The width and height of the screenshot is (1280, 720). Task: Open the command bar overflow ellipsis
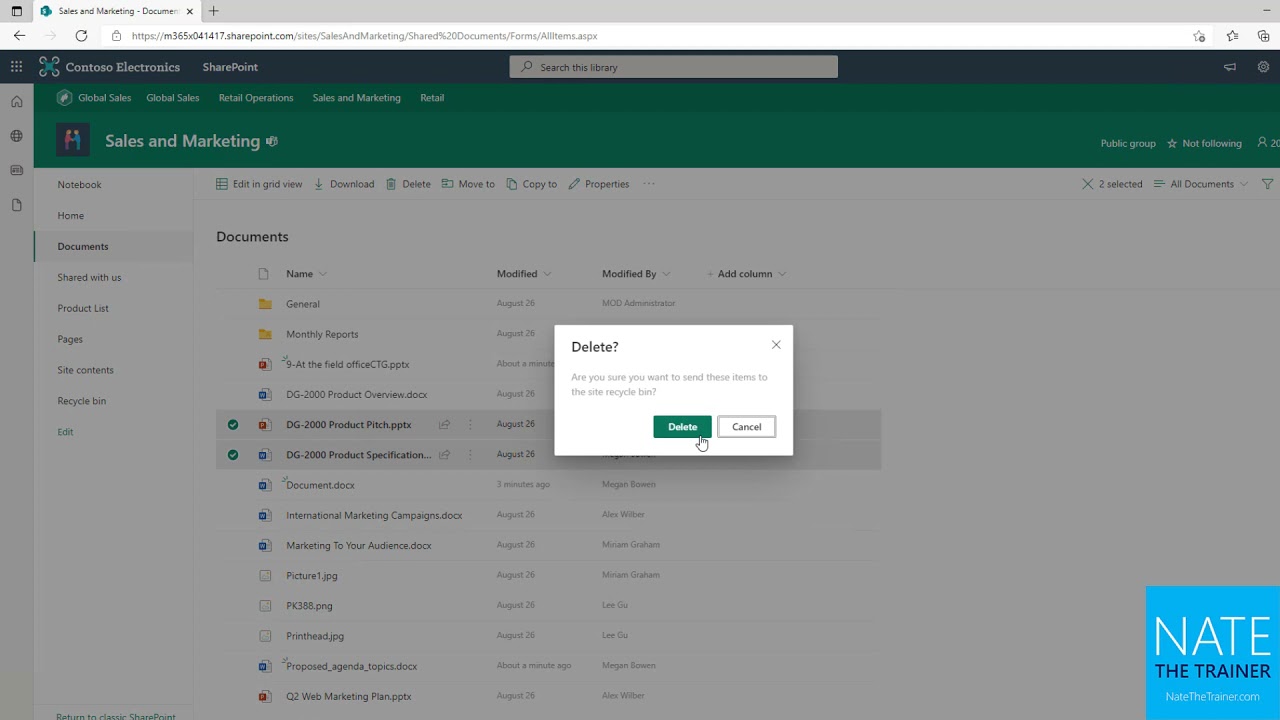[x=649, y=184]
